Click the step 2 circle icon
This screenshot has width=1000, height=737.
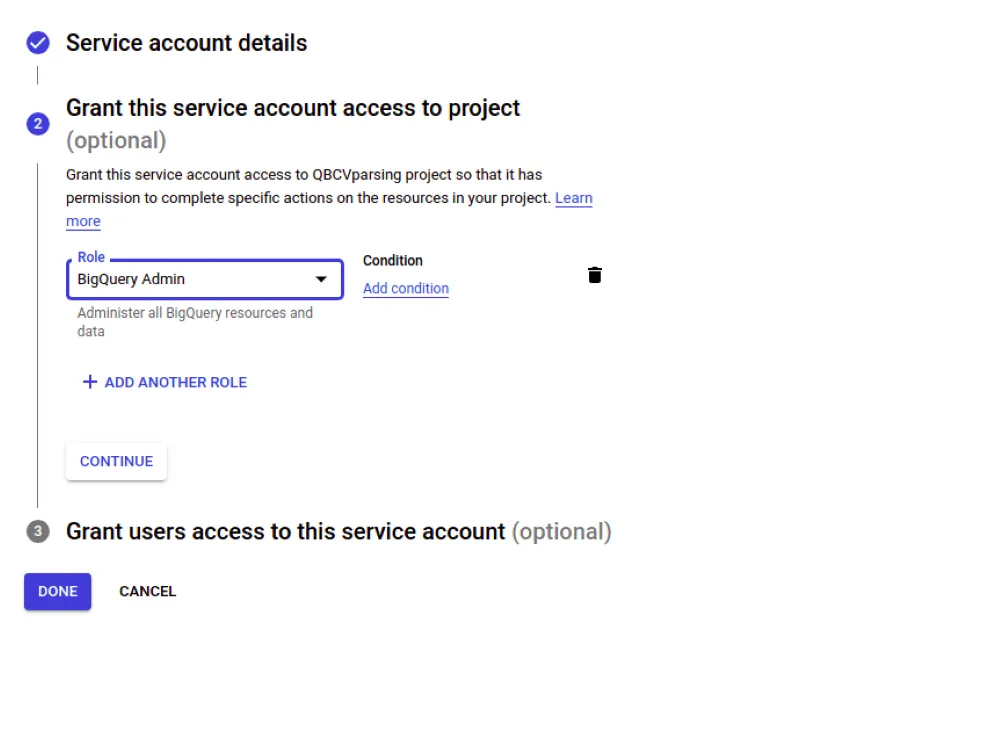tap(38, 124)
